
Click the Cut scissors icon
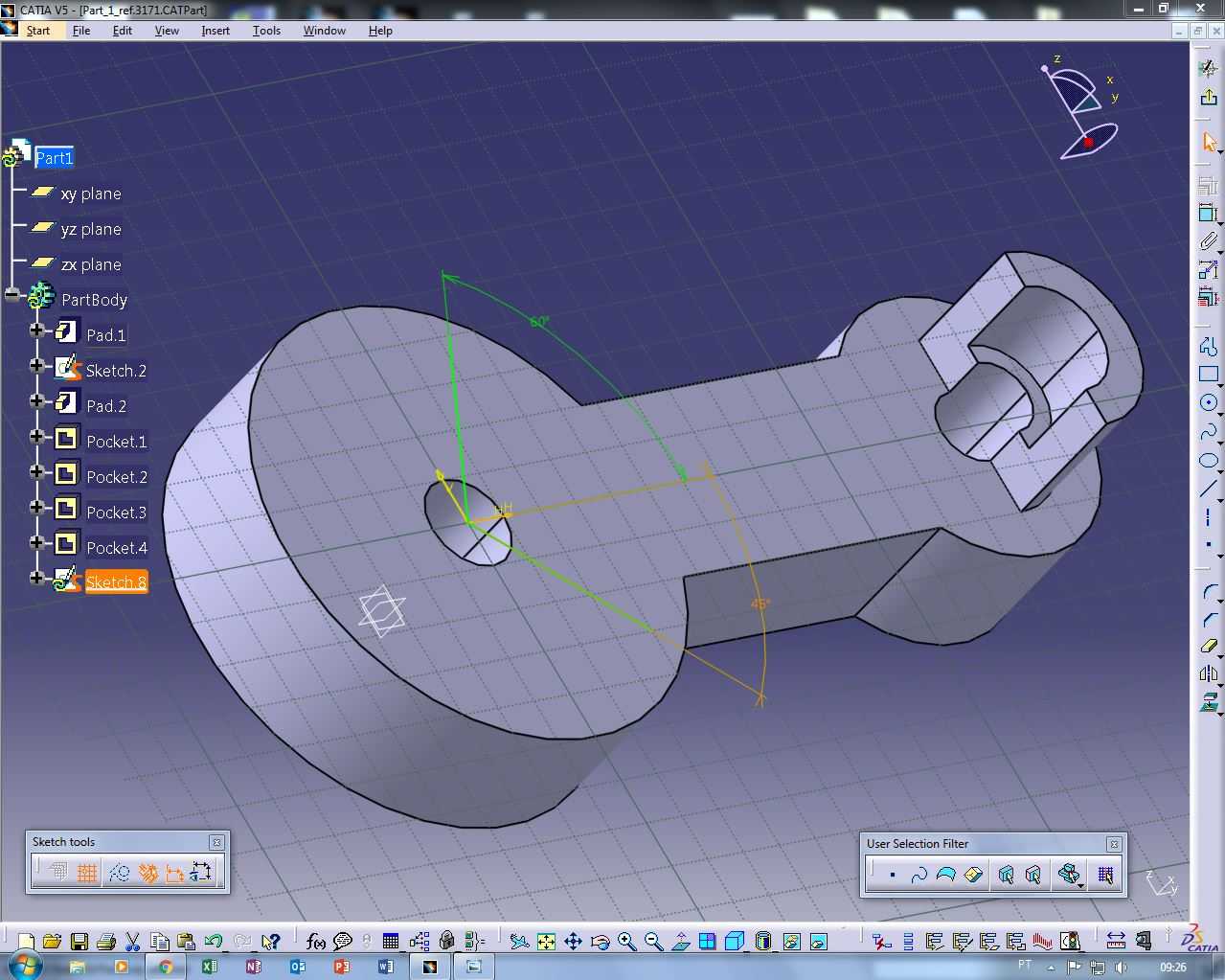coord(133,942)
